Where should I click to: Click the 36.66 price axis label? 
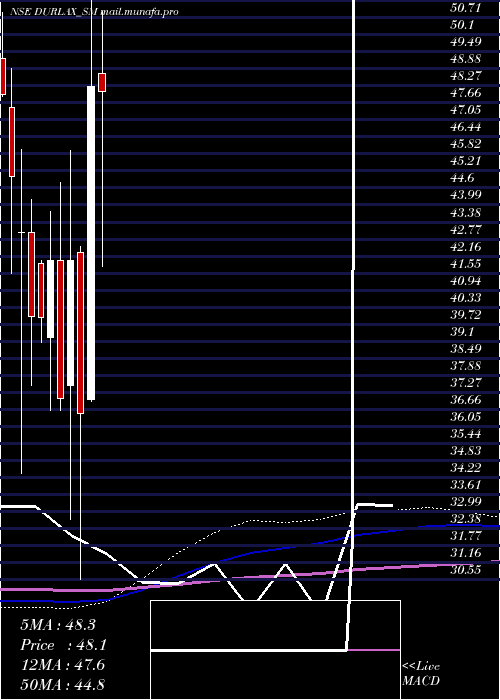[465, 400]
